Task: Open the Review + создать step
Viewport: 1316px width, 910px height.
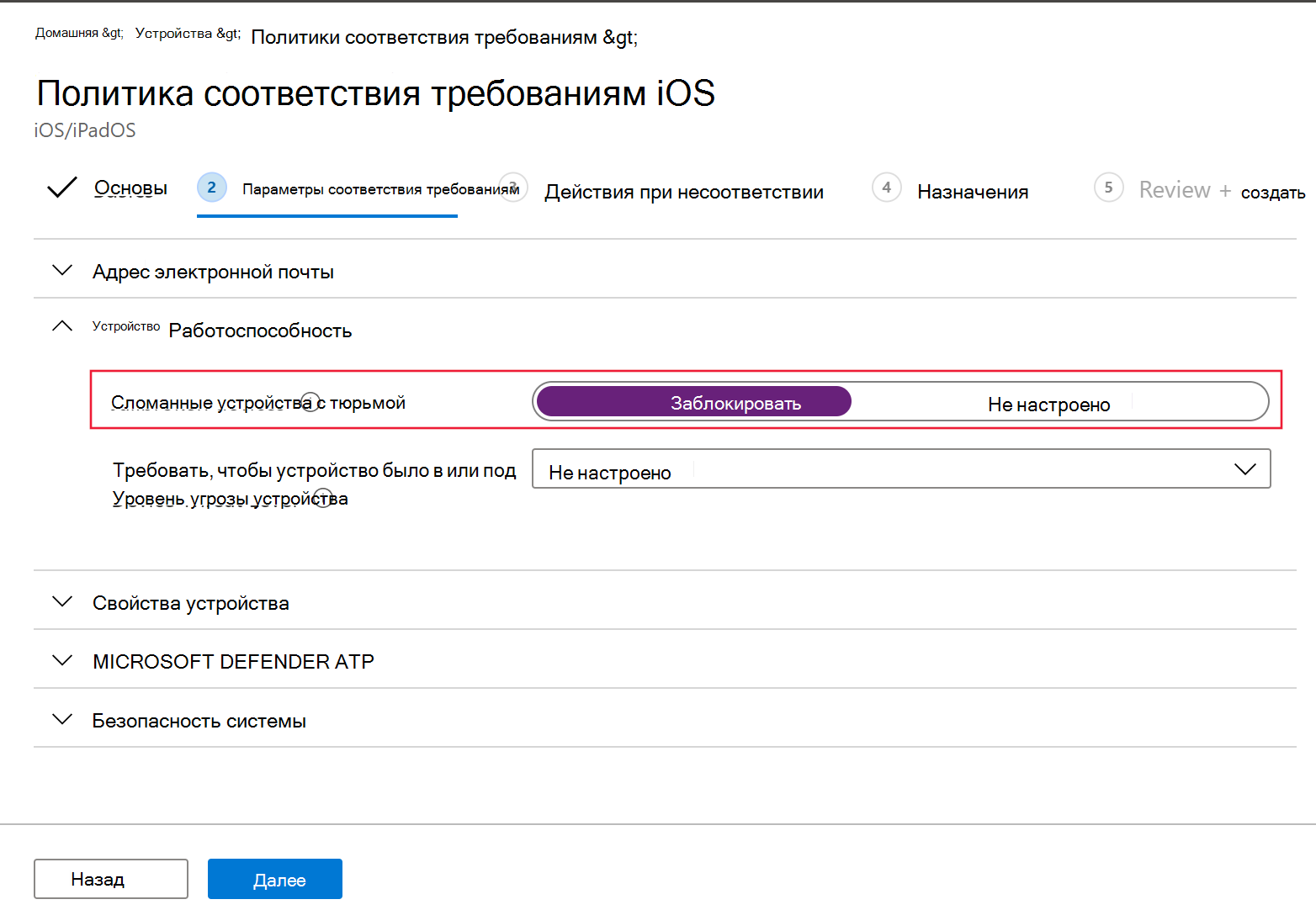Action: tap(1222, 190)
